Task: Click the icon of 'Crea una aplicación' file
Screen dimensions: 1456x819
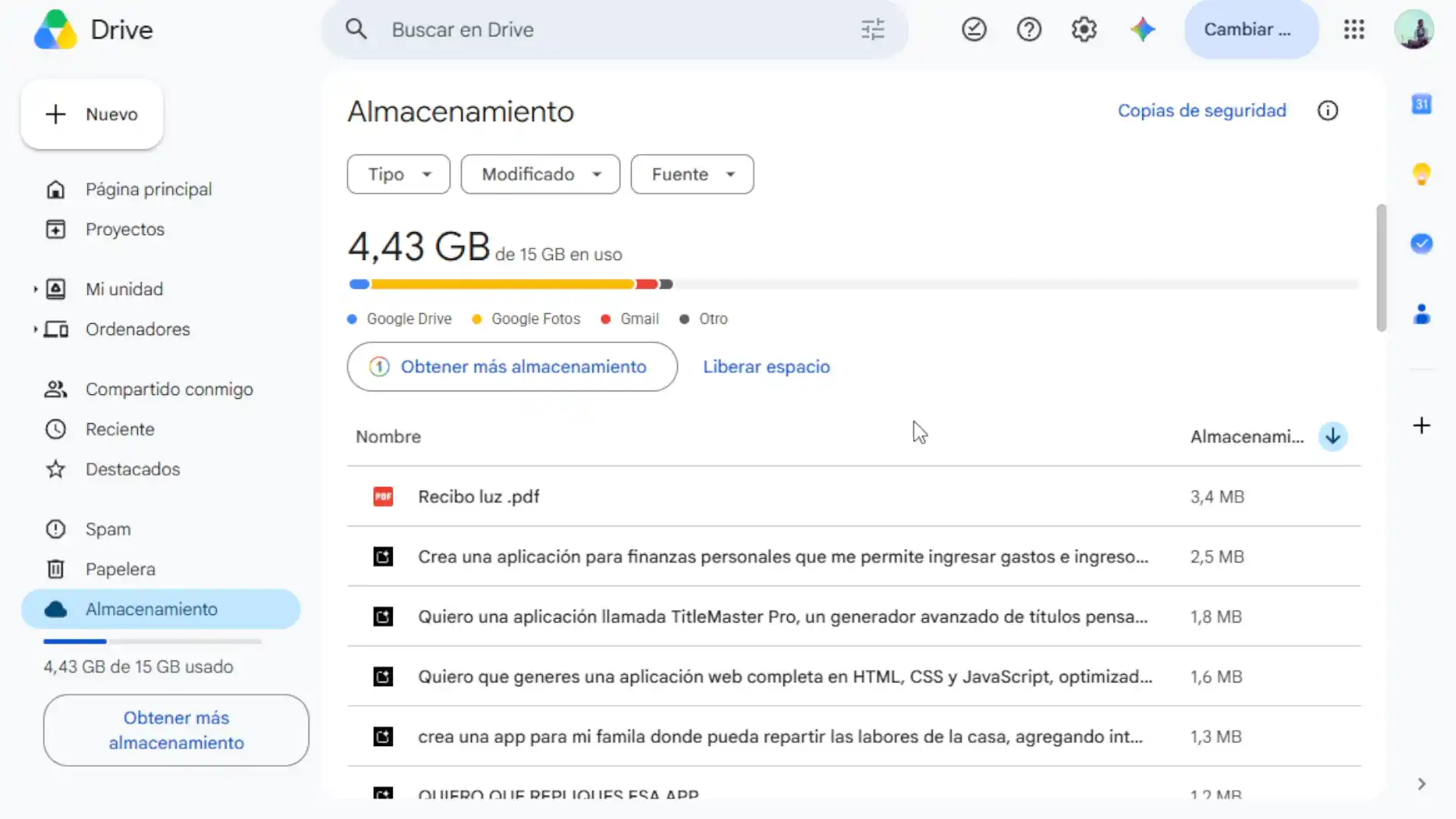Action: 383,557
